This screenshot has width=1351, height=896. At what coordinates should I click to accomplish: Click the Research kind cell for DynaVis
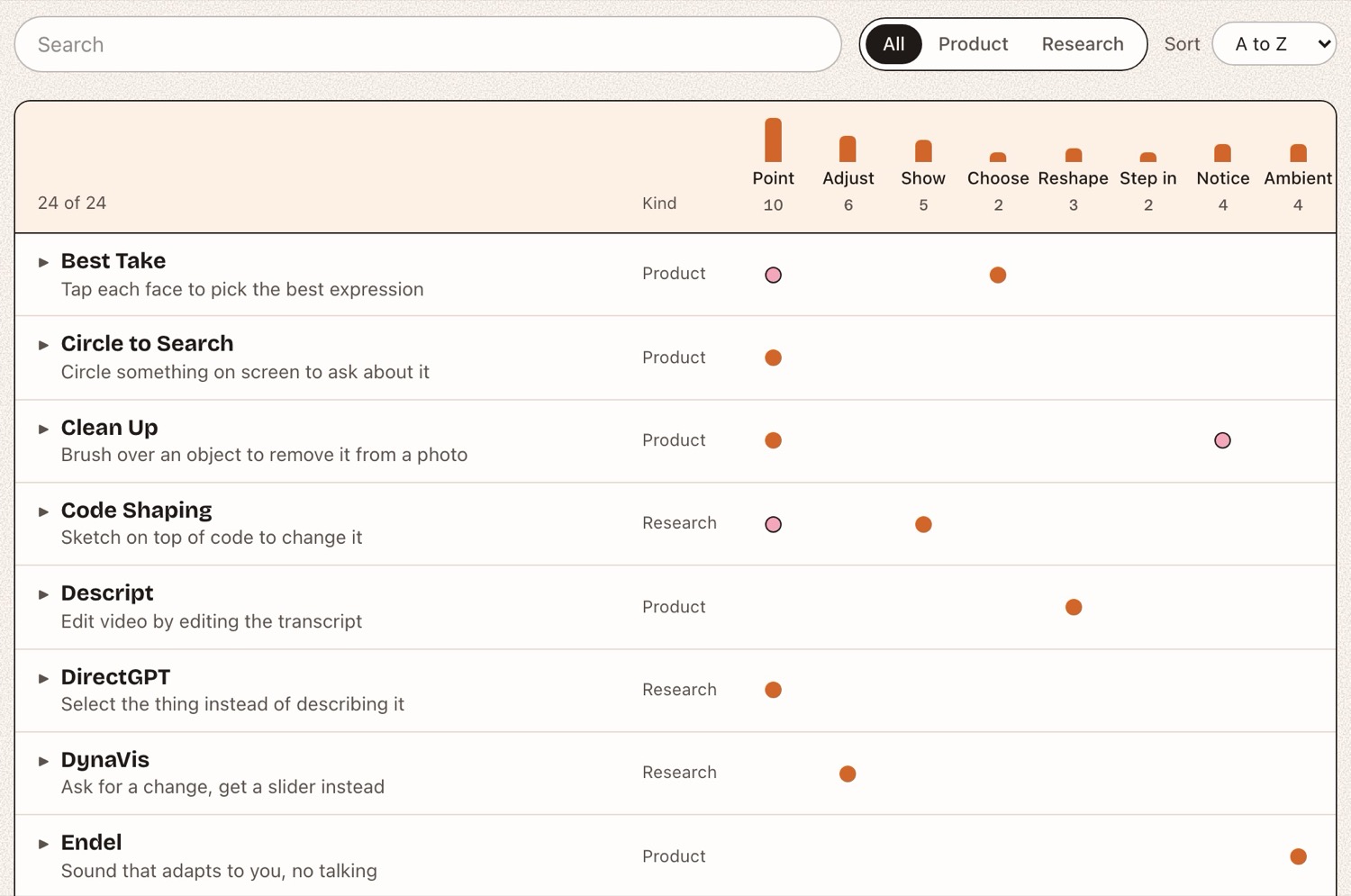pyautogui.click(x=679, y=773)
